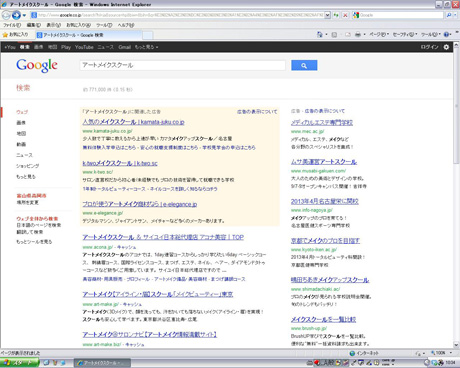Open the 編集 menu
Image resolution: width=460 pixels, height=368 pixels.
pos(34,25)
